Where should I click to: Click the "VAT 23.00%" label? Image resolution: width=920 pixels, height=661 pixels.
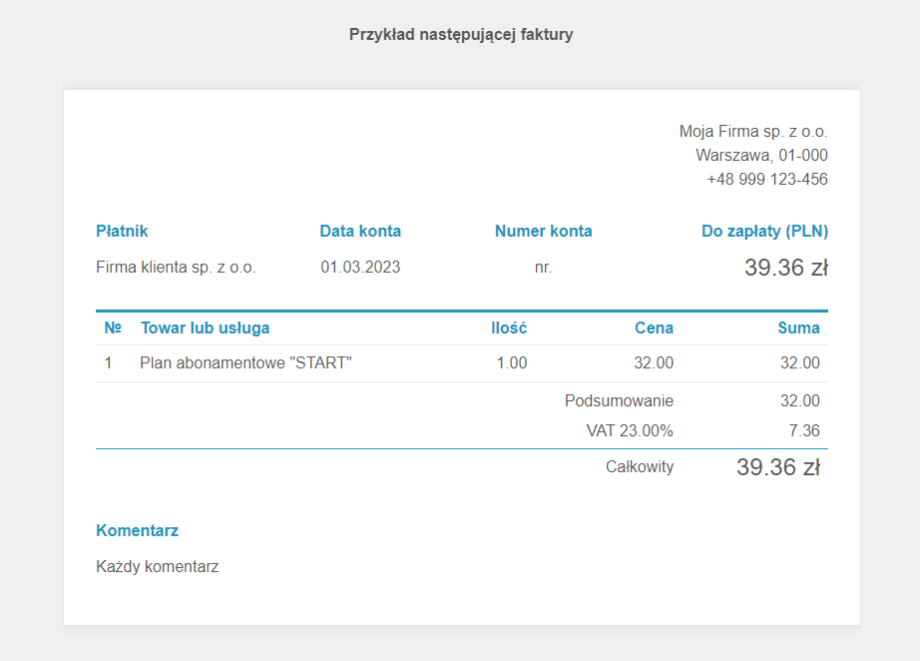coord(629,431)
